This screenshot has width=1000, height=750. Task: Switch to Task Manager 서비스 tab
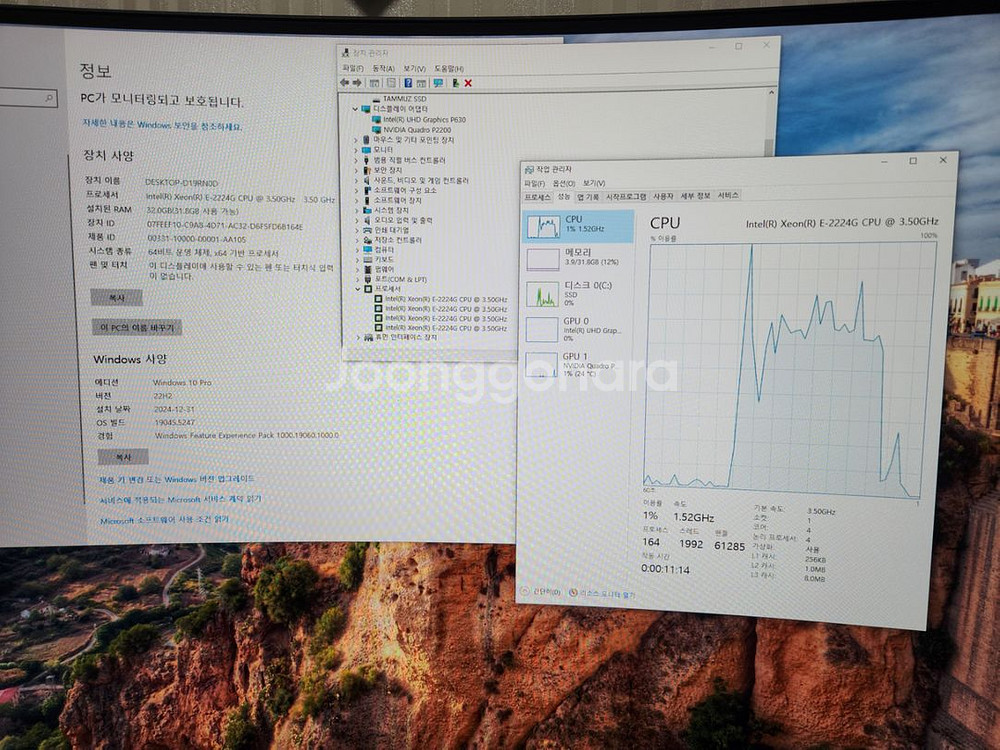tap(728, 195)
